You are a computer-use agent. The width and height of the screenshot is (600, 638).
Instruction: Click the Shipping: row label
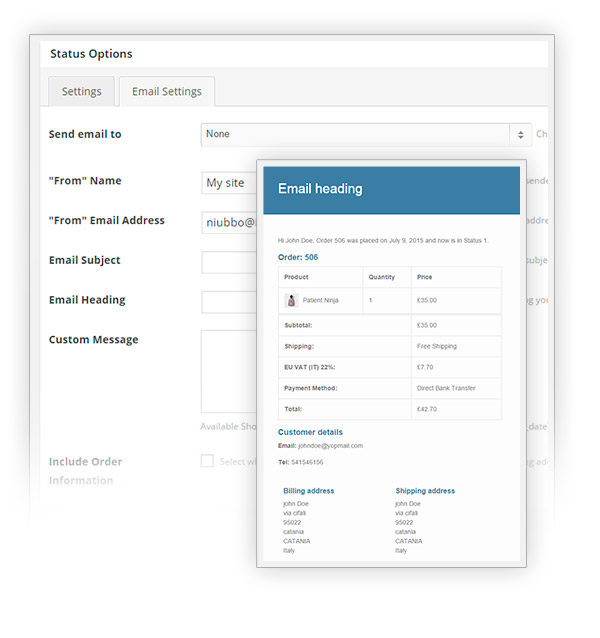[x=299, y=346]
